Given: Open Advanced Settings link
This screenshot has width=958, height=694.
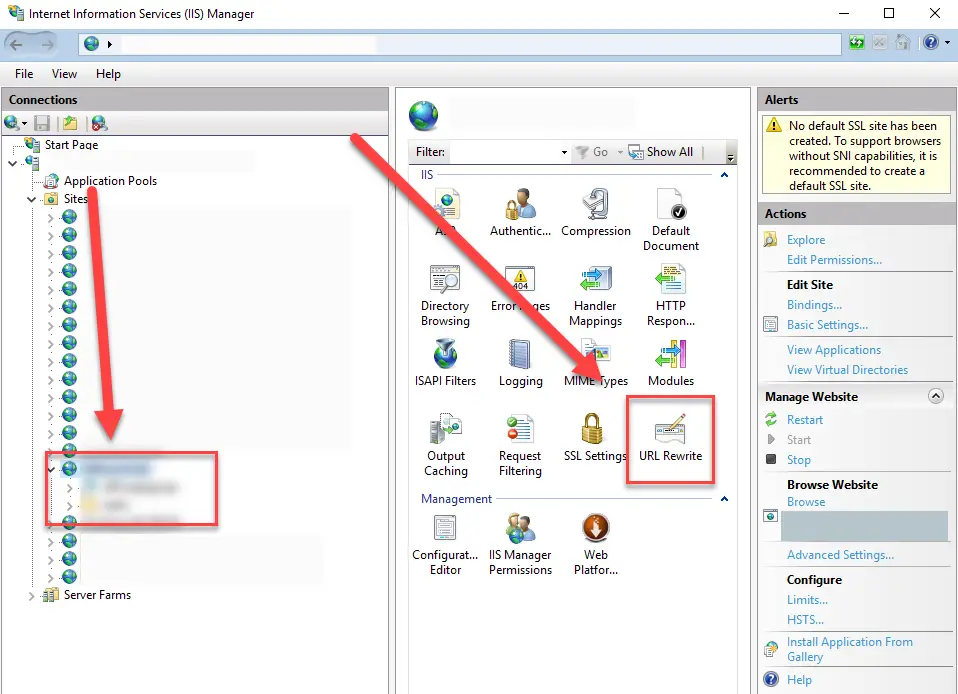Looking at the screenshot, I should [x=840, y=555].
